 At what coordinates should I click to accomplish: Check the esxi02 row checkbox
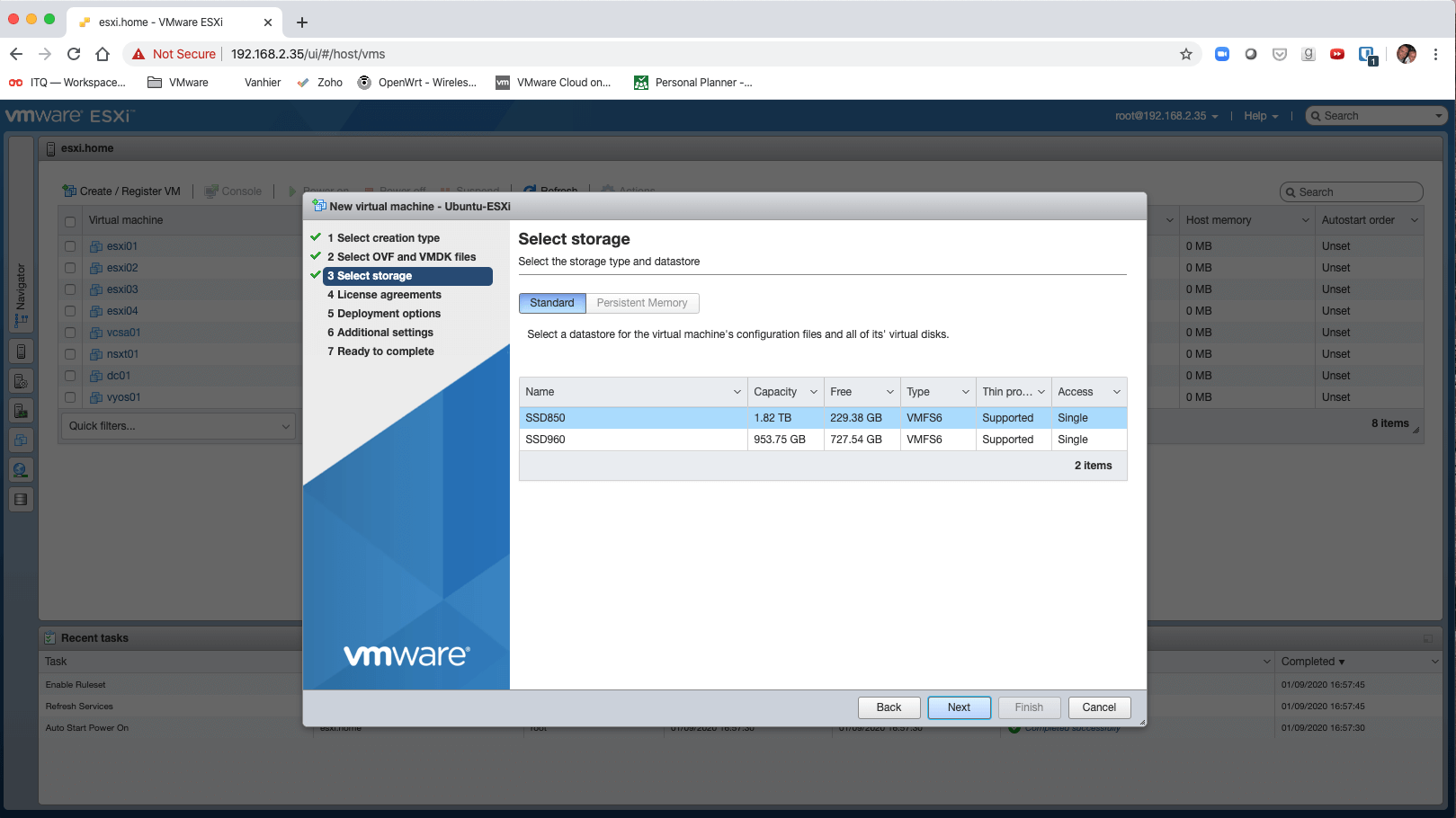[x=70, y=268]
